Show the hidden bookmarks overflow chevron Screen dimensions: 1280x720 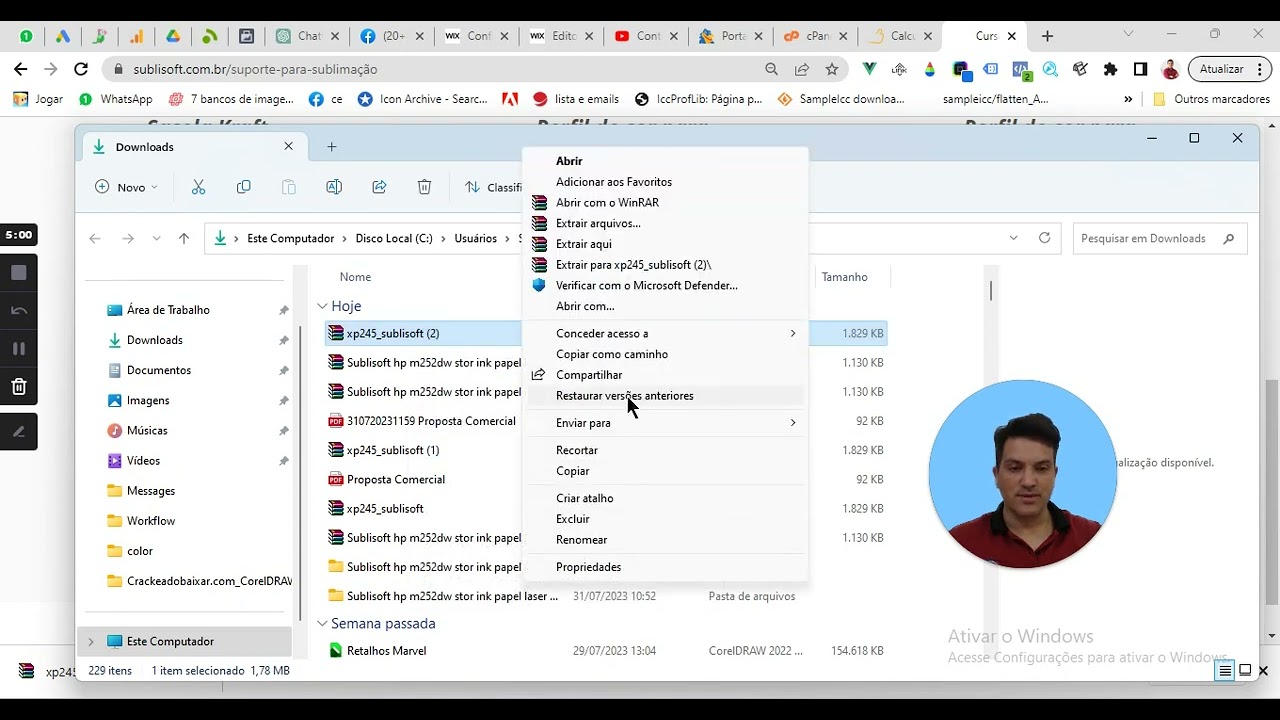coord(1128,99)
